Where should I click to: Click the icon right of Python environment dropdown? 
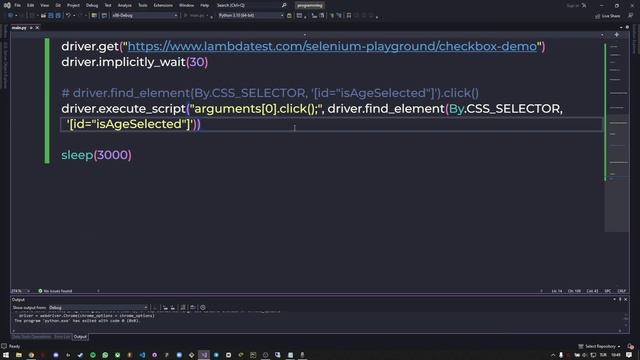[x=289, y=16]
